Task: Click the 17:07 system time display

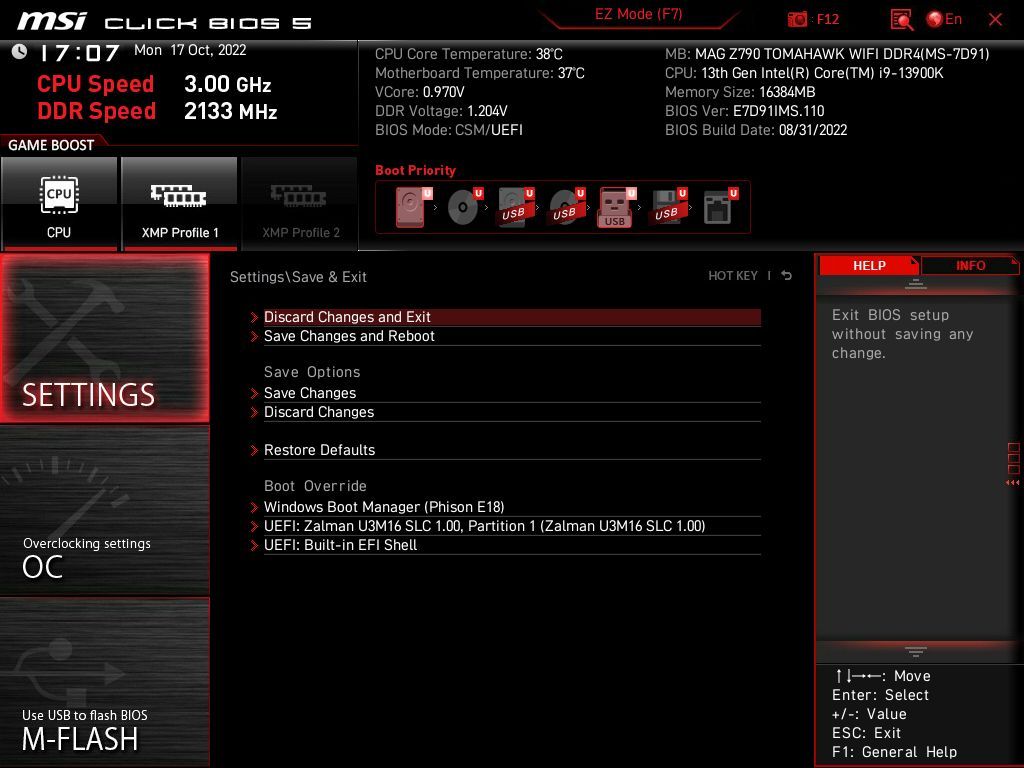Action: pos(80,53)
